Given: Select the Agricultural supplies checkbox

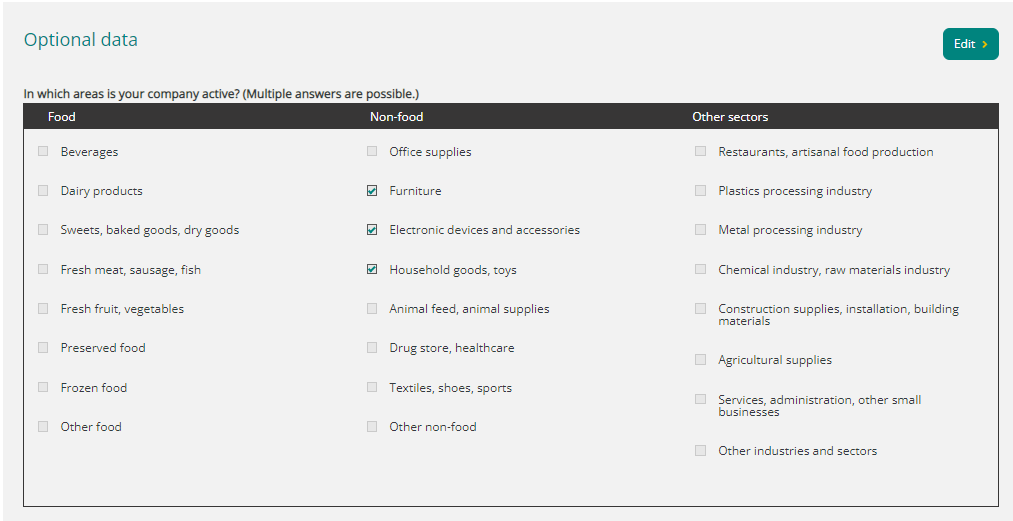Looking at the screenshot, I should (700, 359).
